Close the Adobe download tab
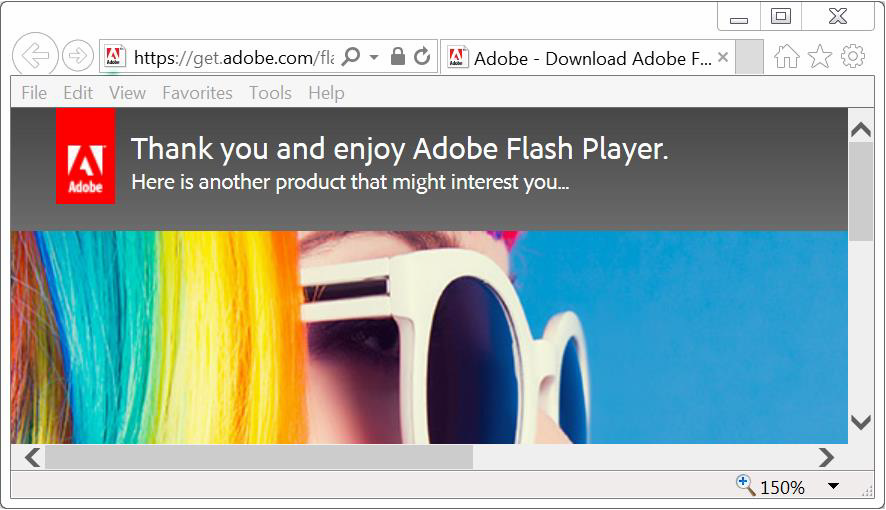 [723, 56]
